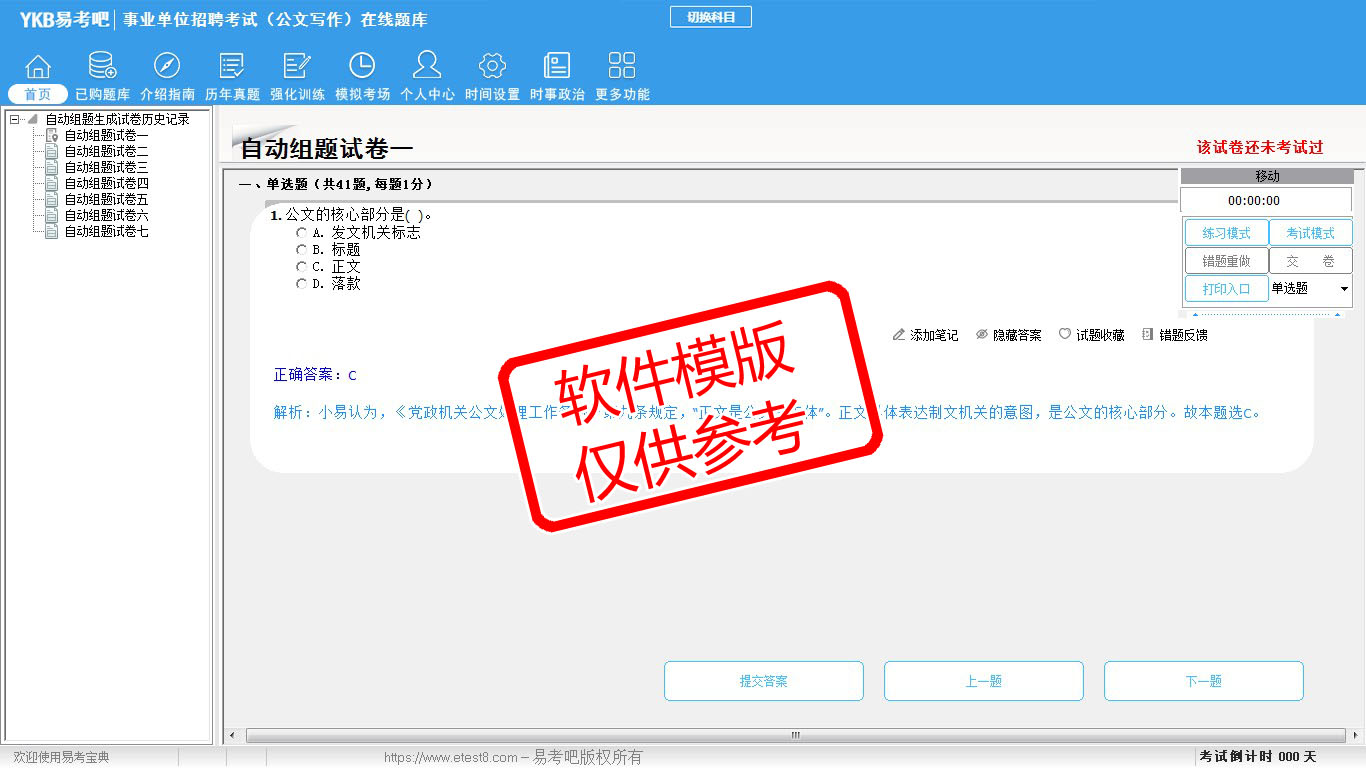
Task: Go to the 首页 home tab
Action: (x=38, y=94)
